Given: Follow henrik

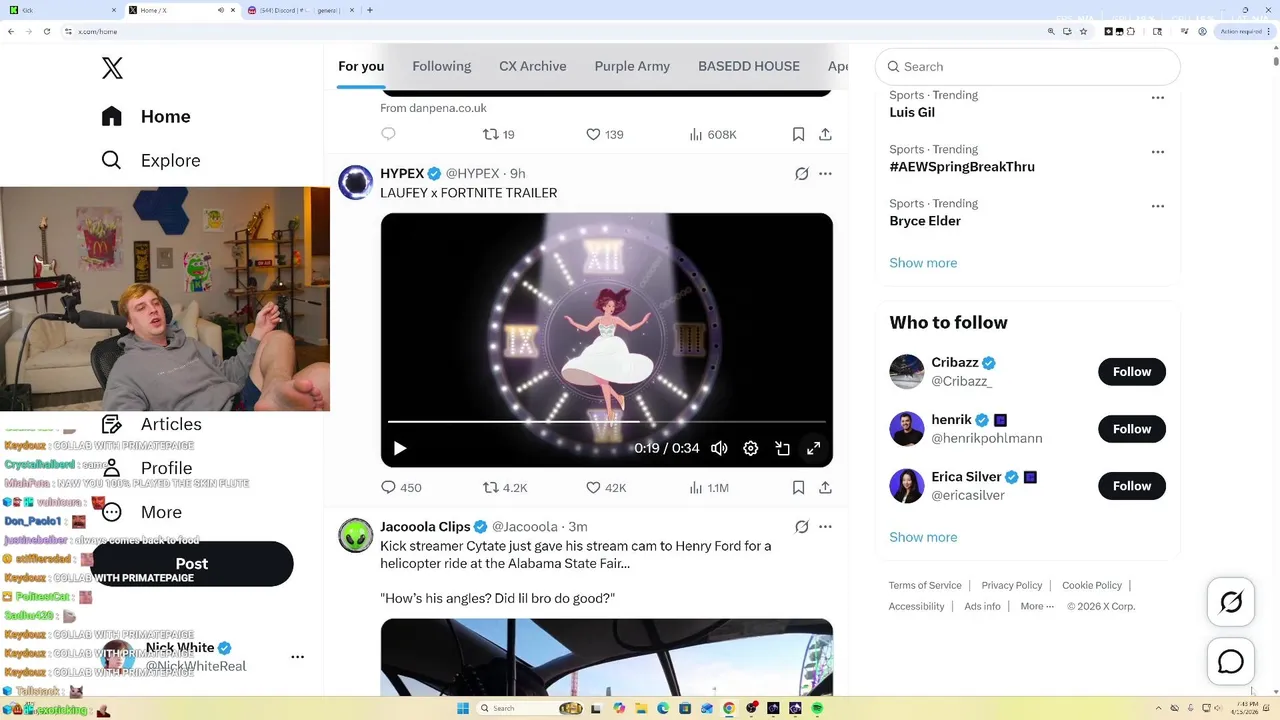Looking at the screenshot, I should tap(1132, 429).
